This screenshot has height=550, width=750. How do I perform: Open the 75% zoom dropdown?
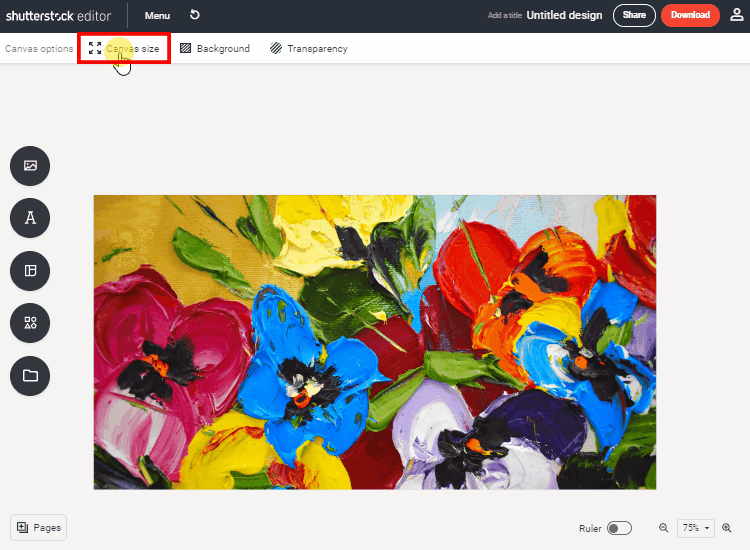click(695, 528)
